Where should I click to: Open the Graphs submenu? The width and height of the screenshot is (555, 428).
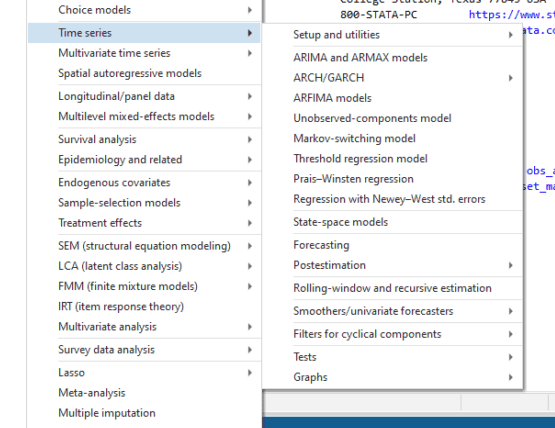point(393,377)
